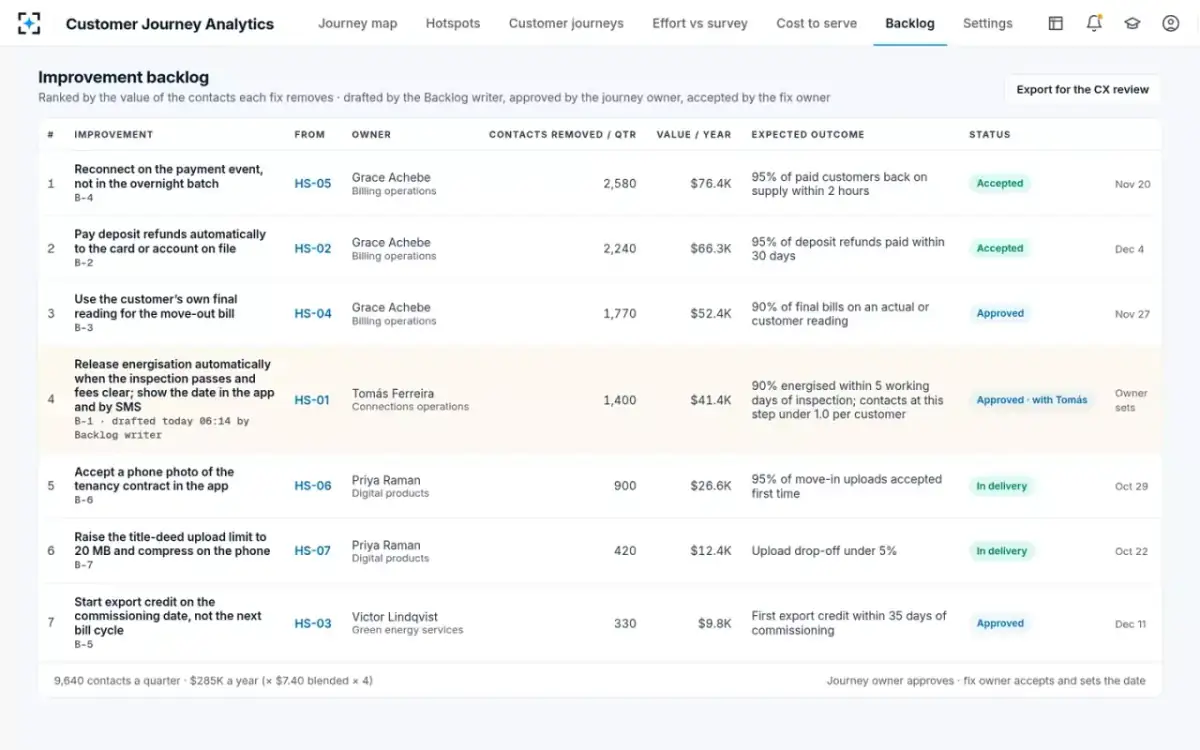Click the 'Owner sets' date cell
This screenshot has height=750, width=1200.
click(1131, 400)
